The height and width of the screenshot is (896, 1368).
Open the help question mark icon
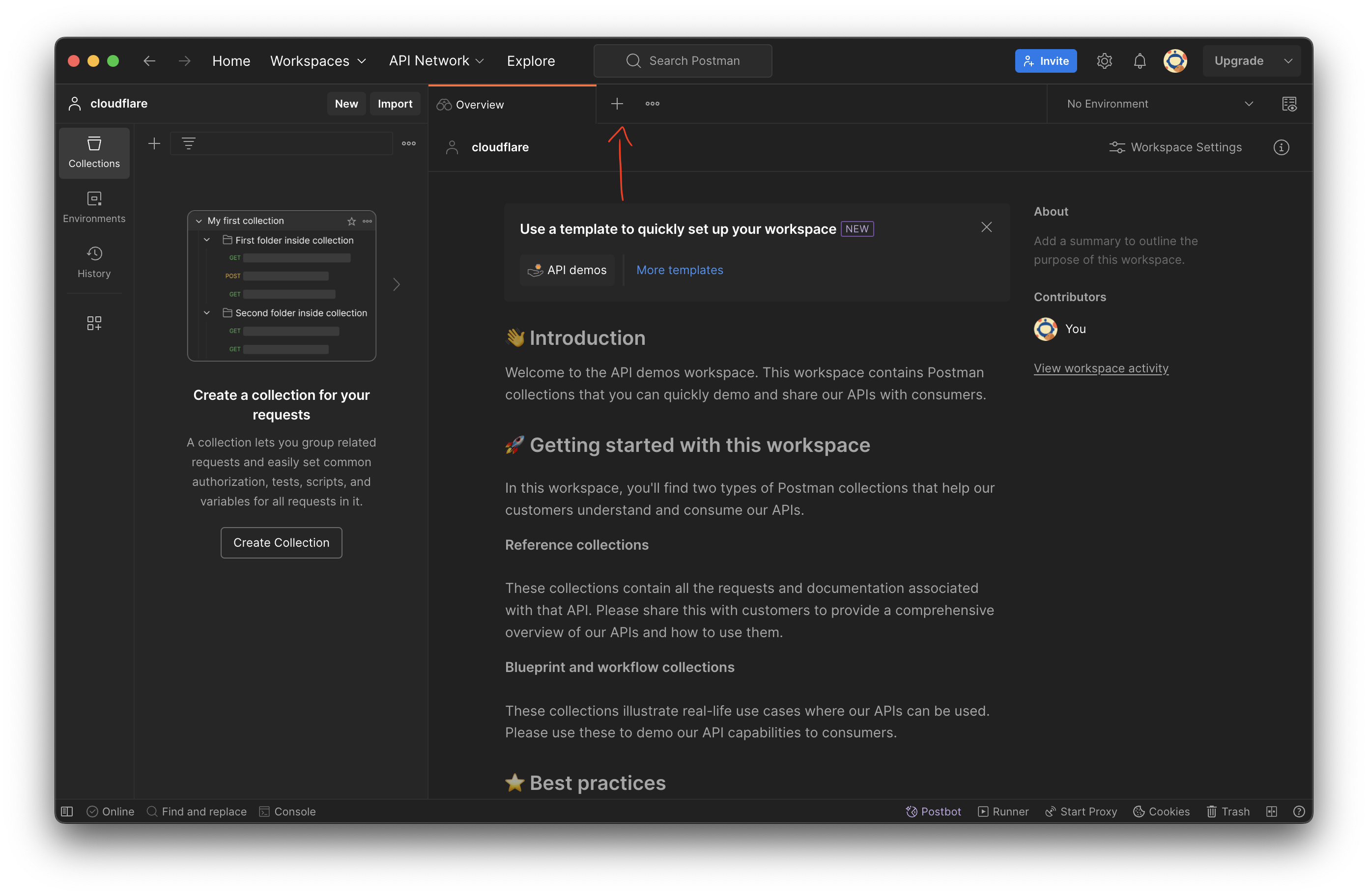[x=1299, y=812]
